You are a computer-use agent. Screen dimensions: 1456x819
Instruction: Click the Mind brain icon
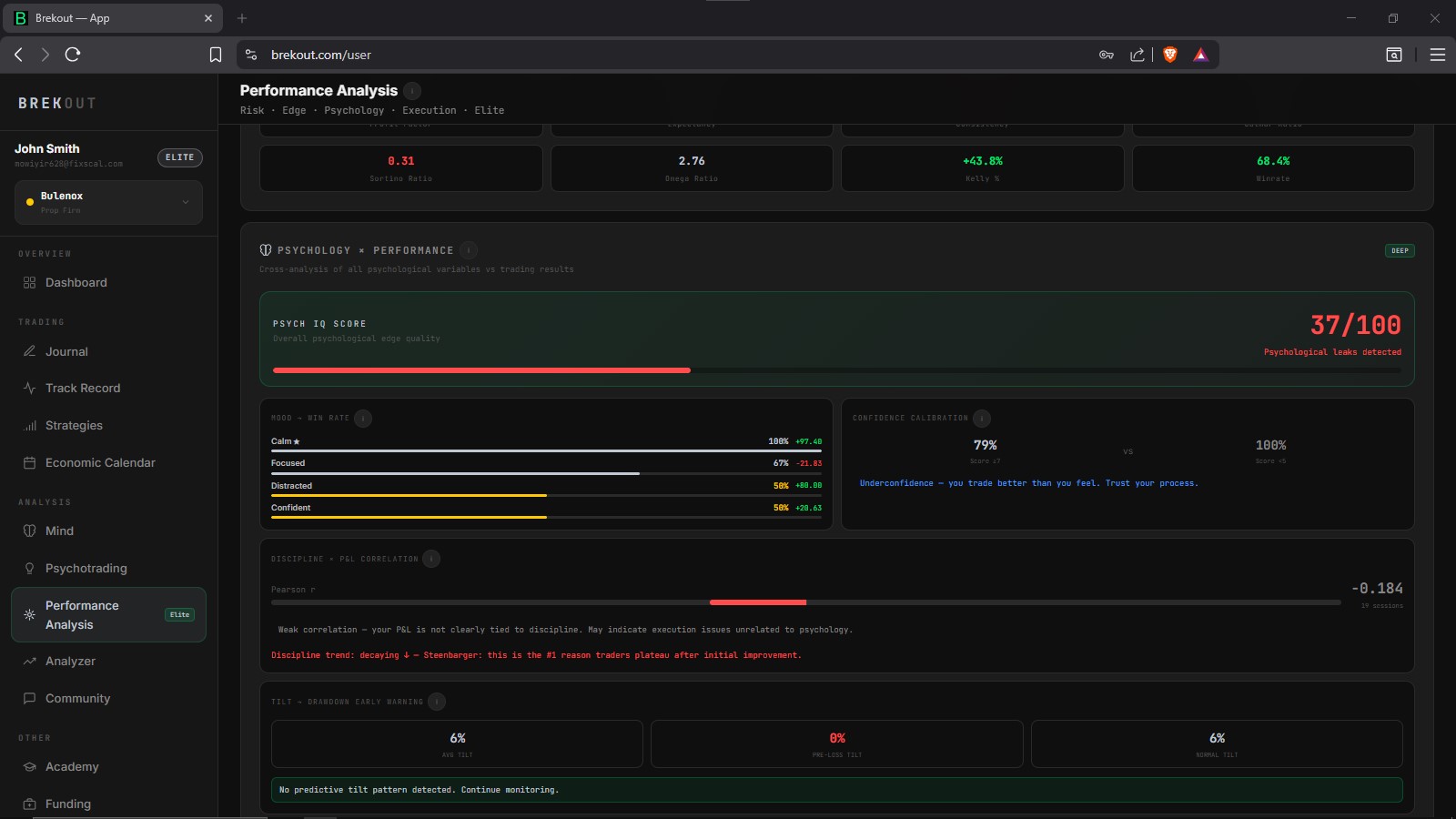click(x=29, y=531)
